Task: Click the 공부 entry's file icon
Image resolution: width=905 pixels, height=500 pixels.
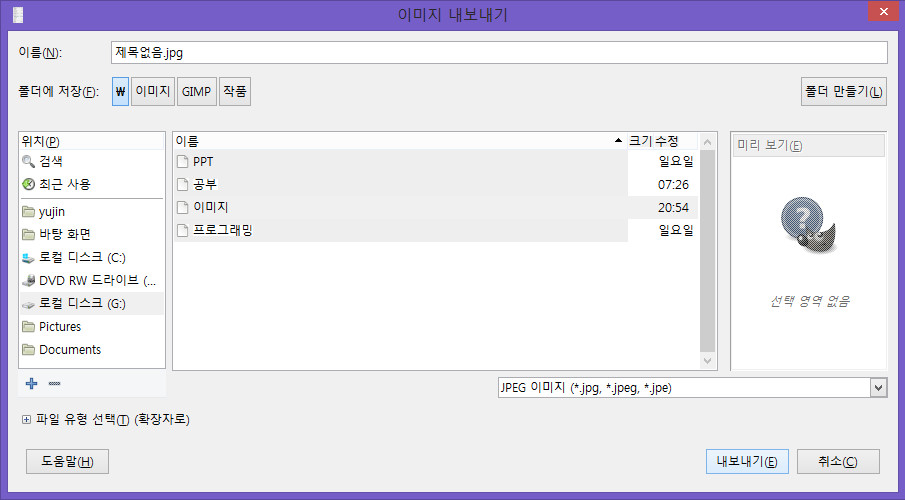Action: 182,185
